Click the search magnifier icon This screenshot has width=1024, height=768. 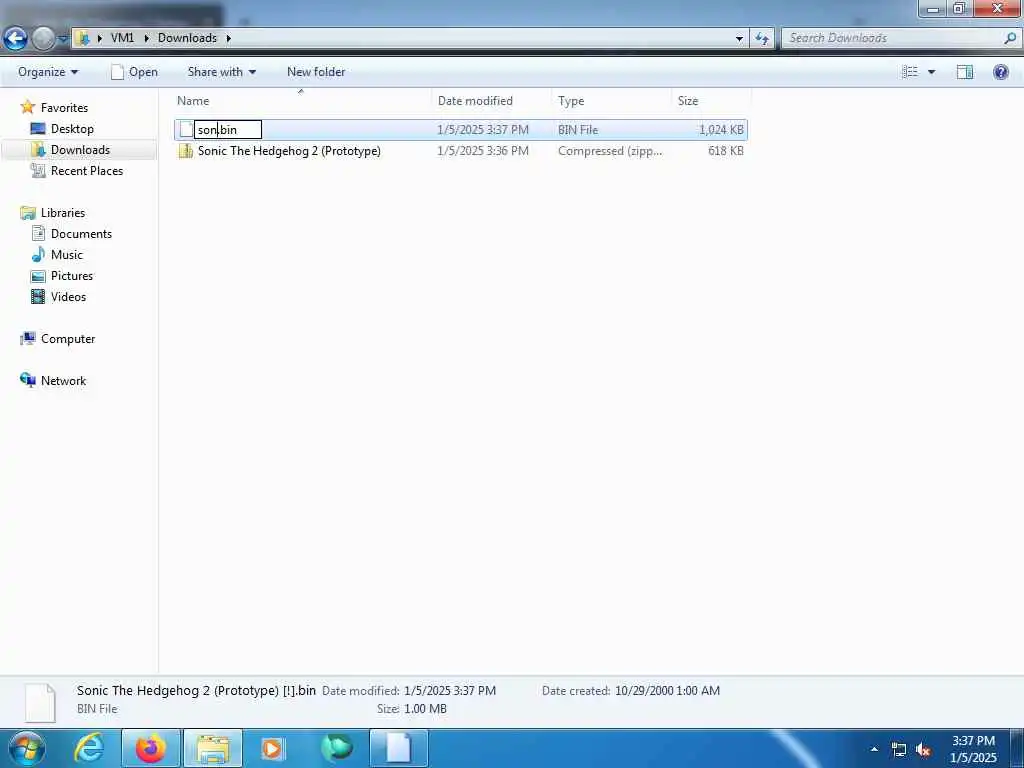pyautogui.click(x=1010, y=38)
